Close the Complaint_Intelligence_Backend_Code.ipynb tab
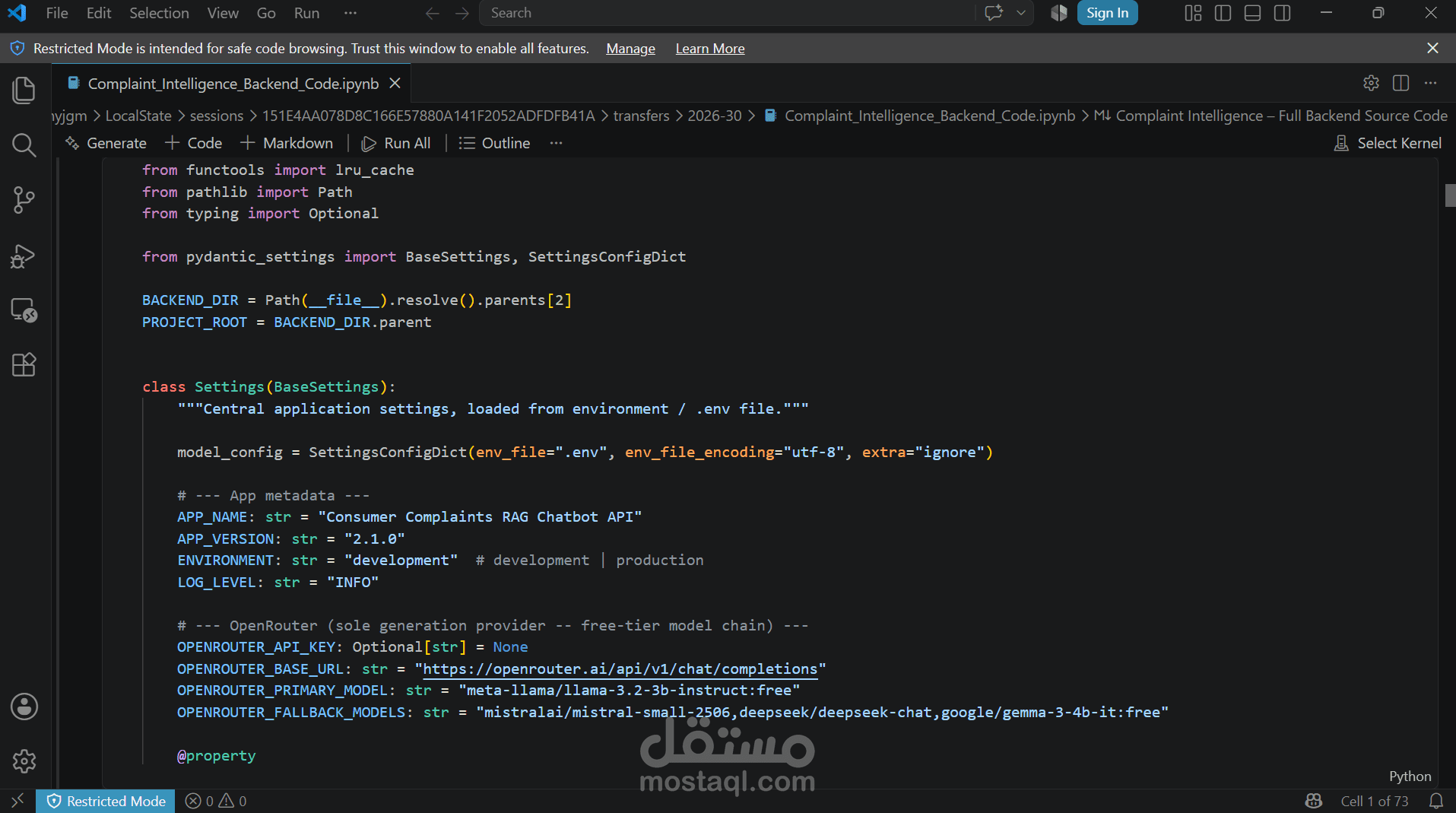Viewport: 1456px width, 813px height. [395, 83]
